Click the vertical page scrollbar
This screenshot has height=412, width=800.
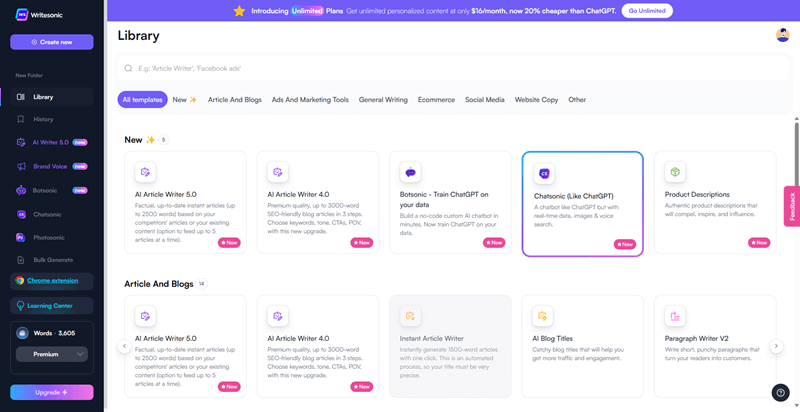(x=796, y=153)
